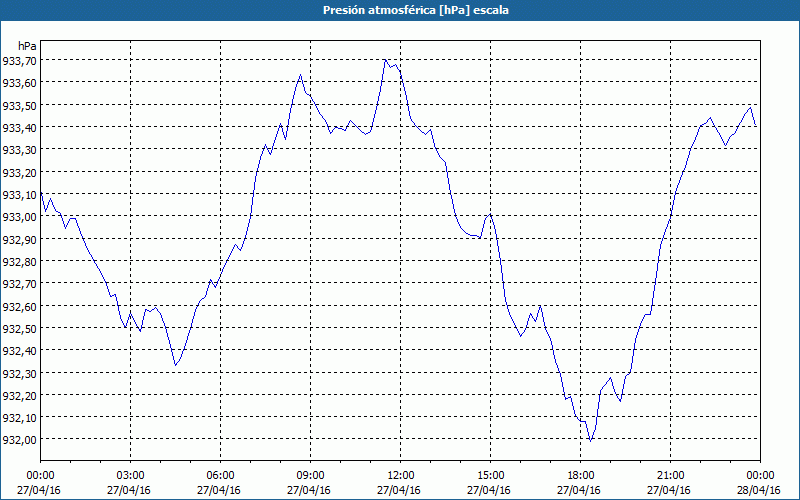800x500 pixels.
Task: Select the 933,60 y-axis value
Action: [x=19, y=82]
